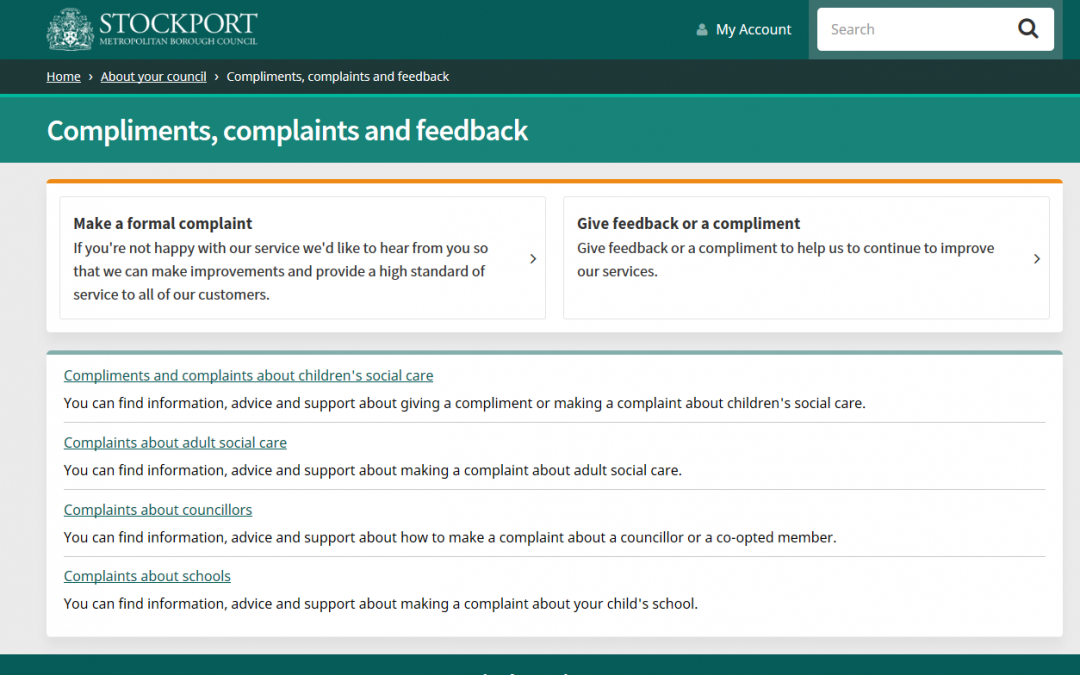Open children's social care complaints link
The height and width of the screenshot is (675, 1080).
[248, 375]
